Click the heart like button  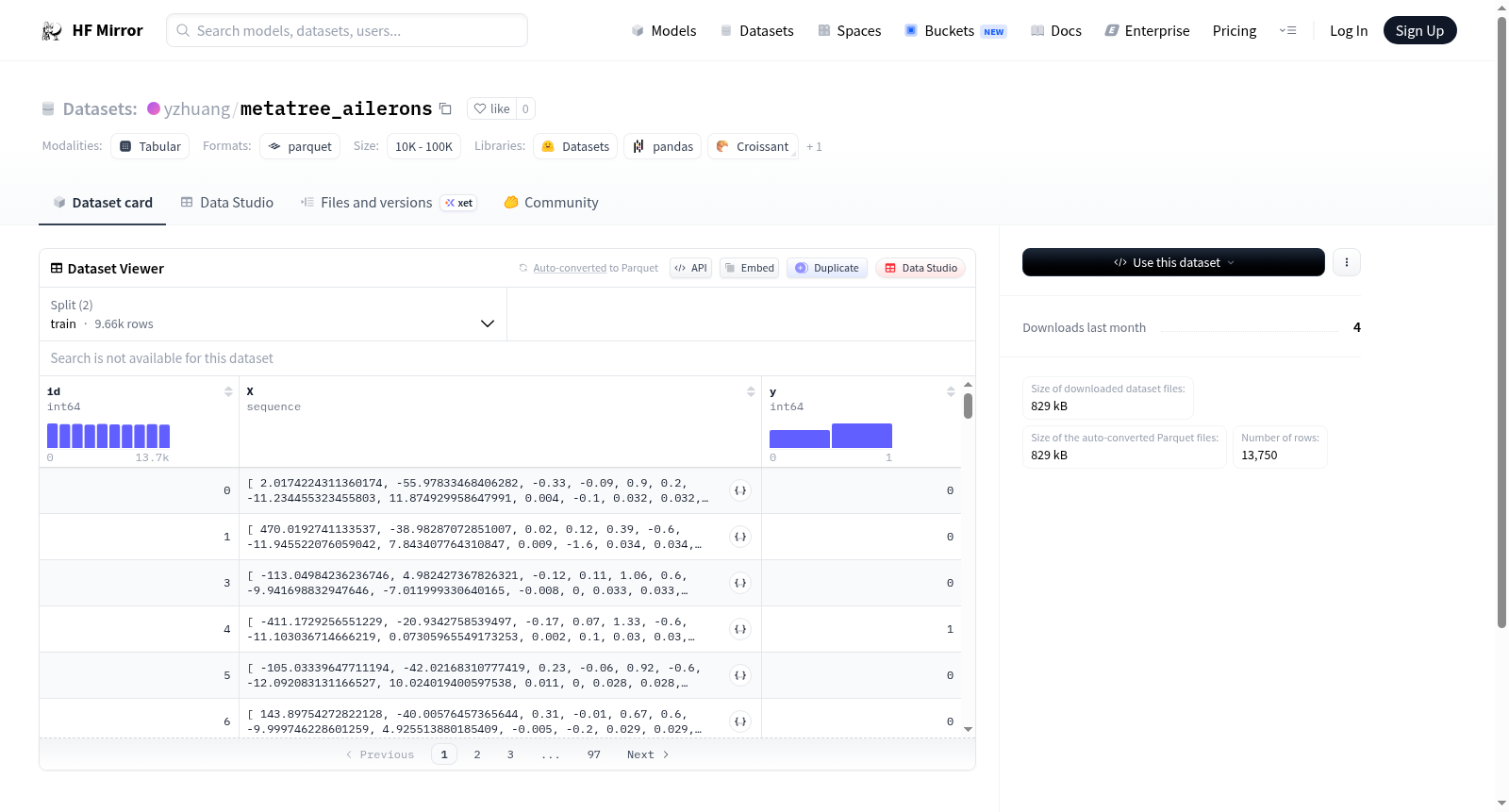click(x=491, y=108)
